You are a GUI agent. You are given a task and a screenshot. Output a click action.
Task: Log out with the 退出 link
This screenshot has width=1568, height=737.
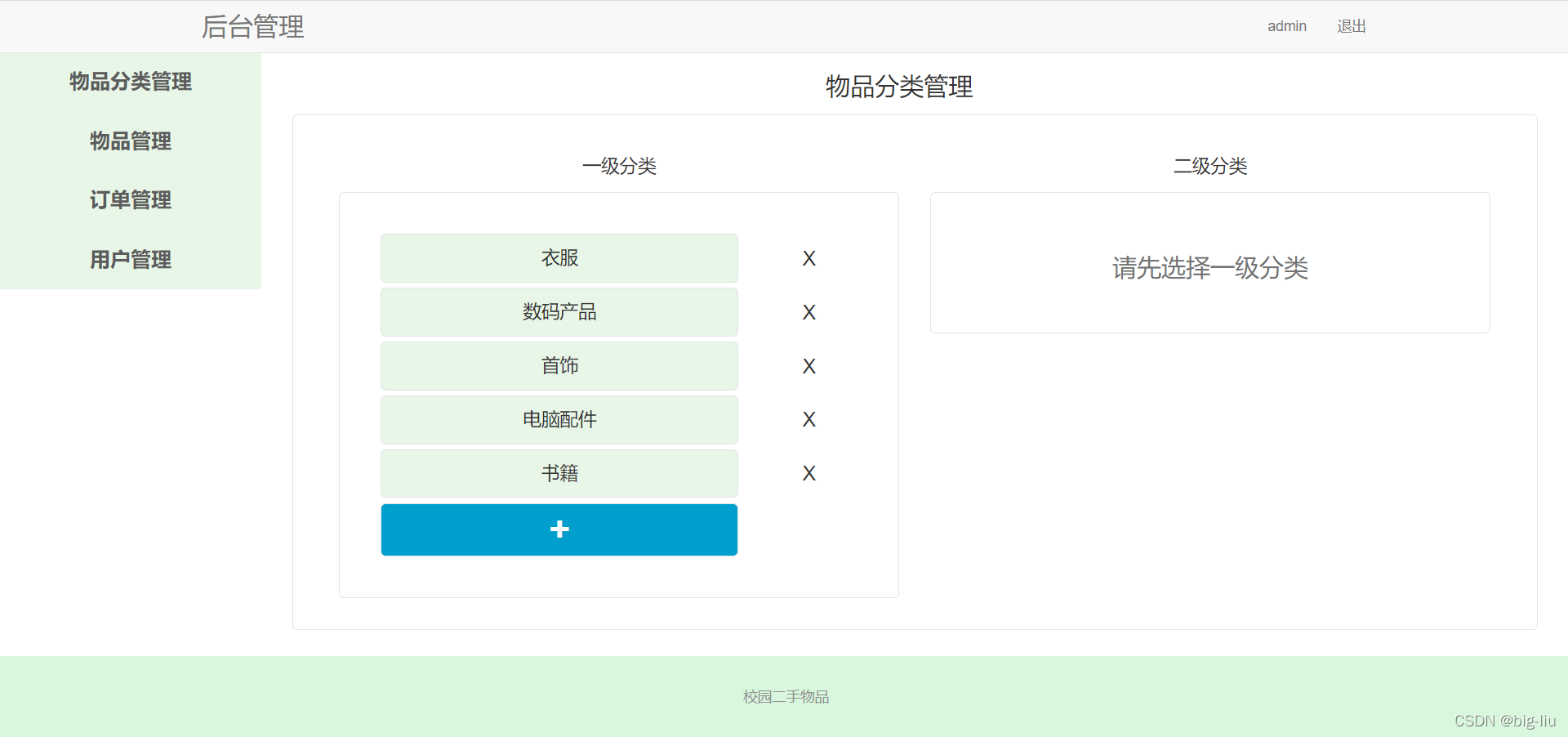(1352, 26)
